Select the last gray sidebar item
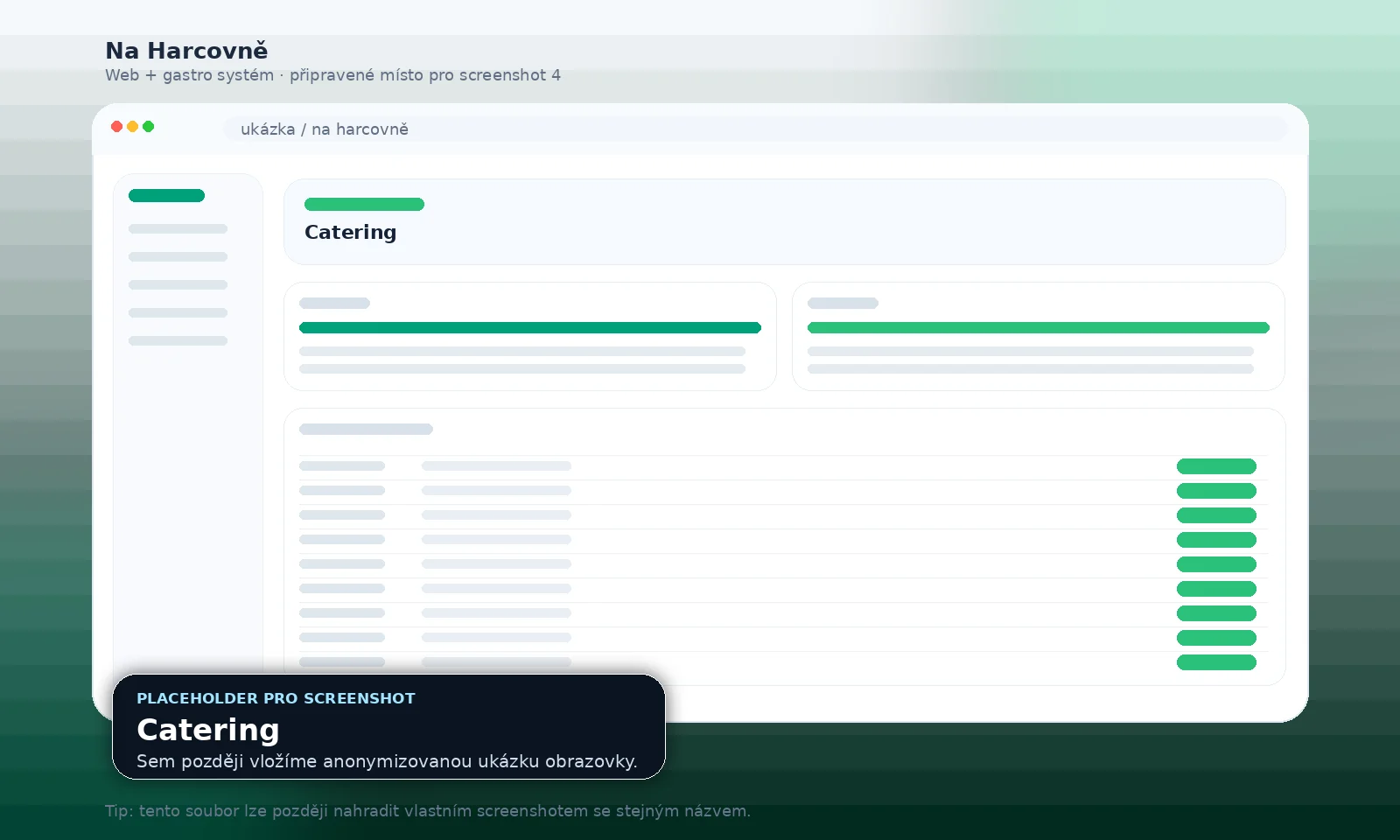The image size is (1400, 840). [178, 341]
